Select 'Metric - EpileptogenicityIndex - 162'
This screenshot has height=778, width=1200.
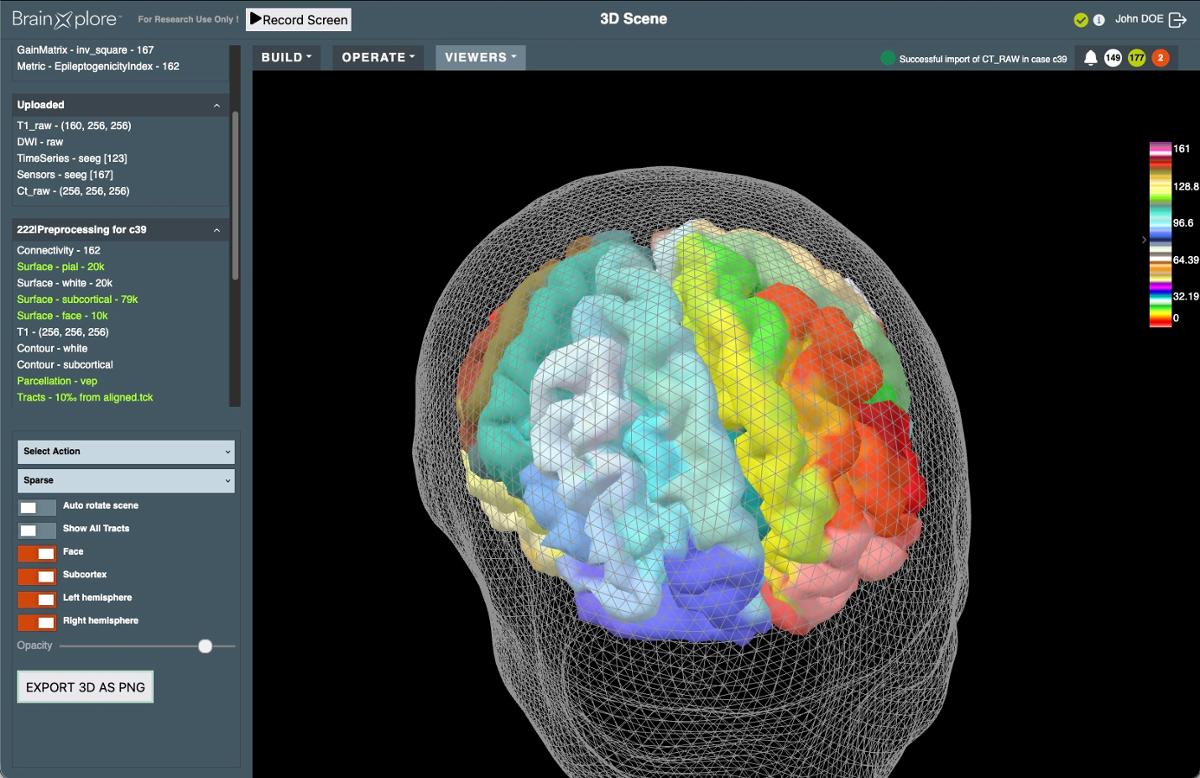(98, 66)
